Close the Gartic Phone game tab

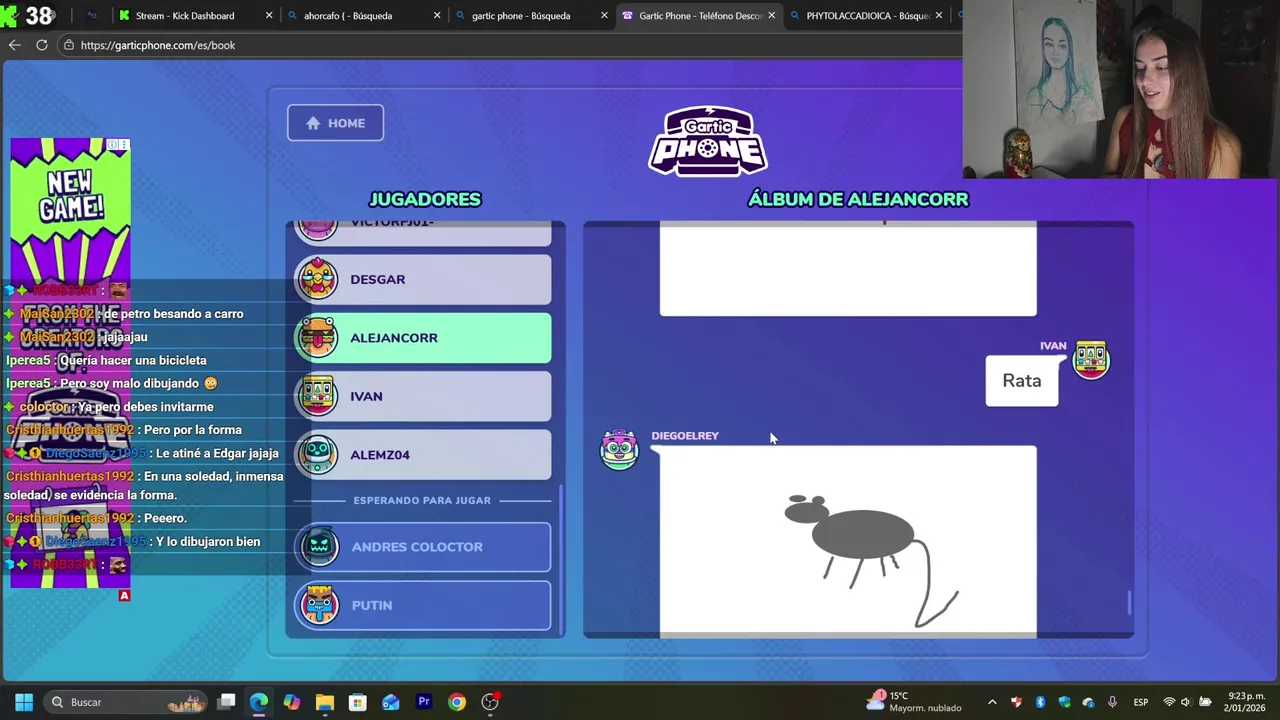pyautogui.click(x=772, y=16)
